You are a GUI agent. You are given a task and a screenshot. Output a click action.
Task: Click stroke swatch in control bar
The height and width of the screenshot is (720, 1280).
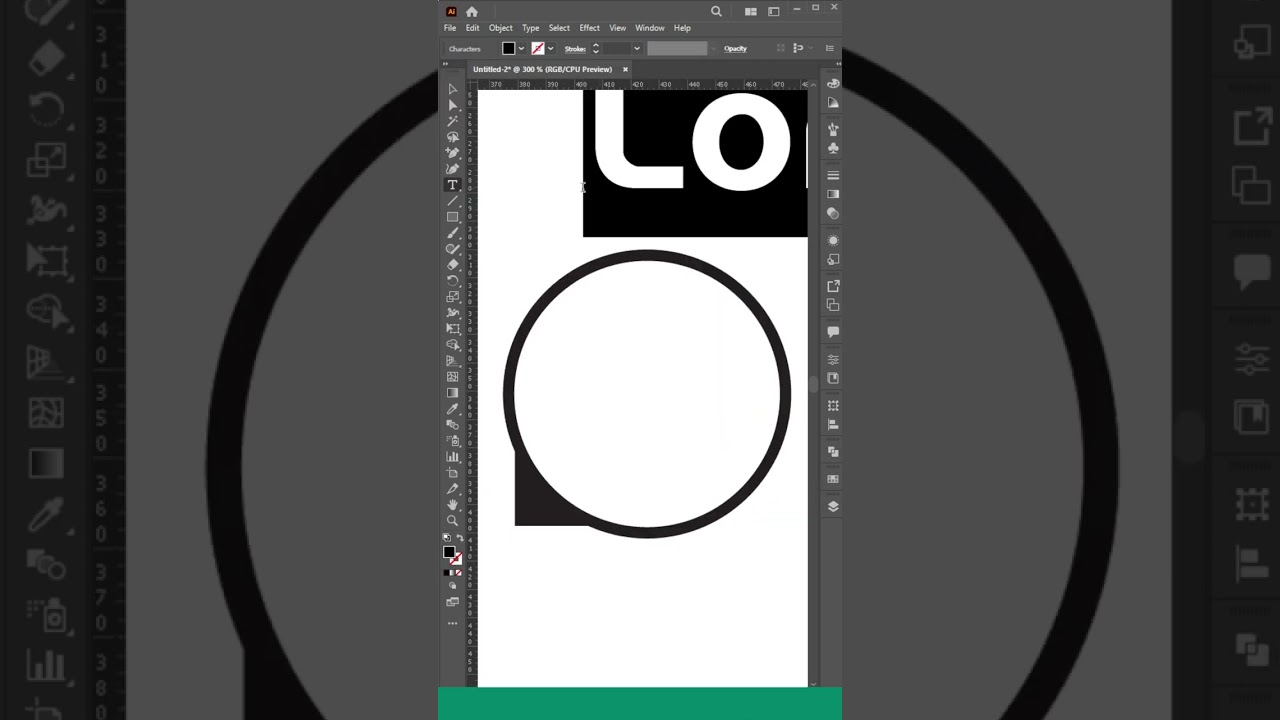(x=538, y=48)
